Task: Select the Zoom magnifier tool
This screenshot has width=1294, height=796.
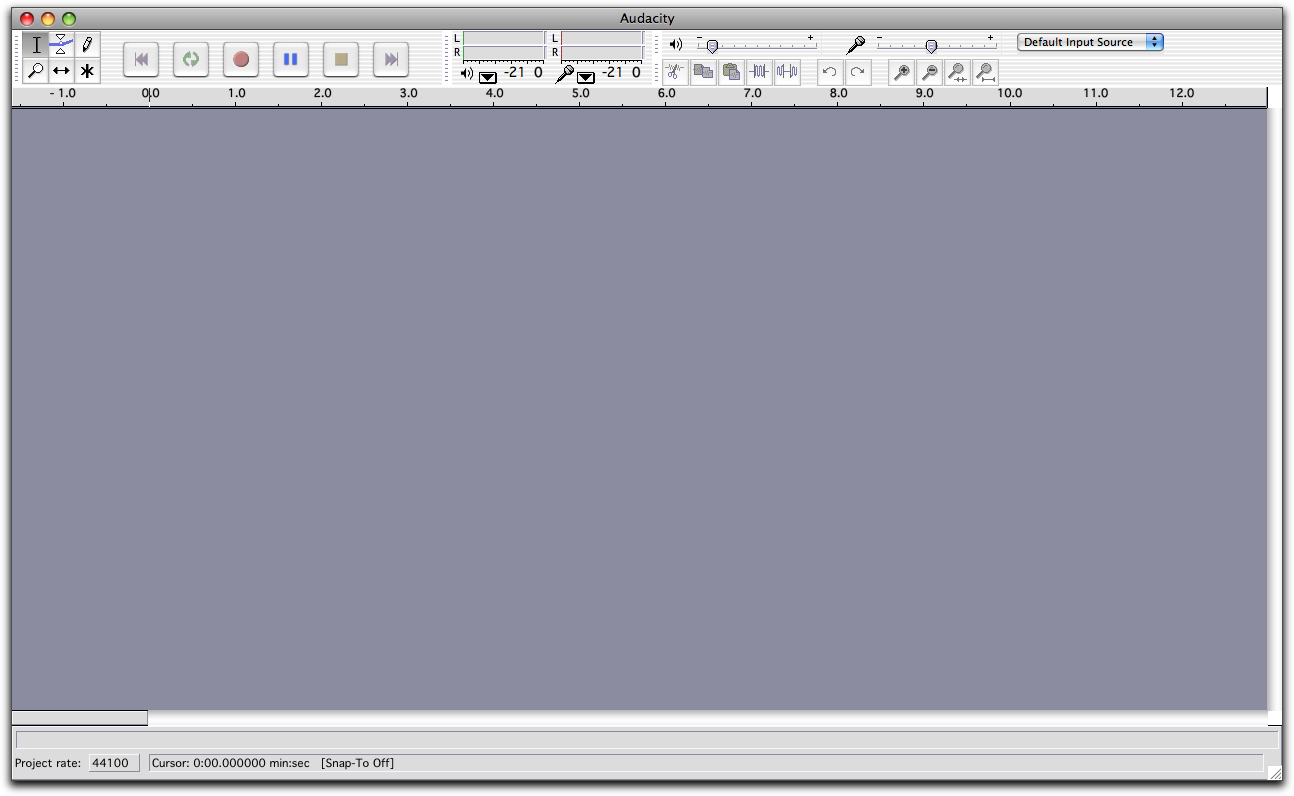Action: click(36, 71)
